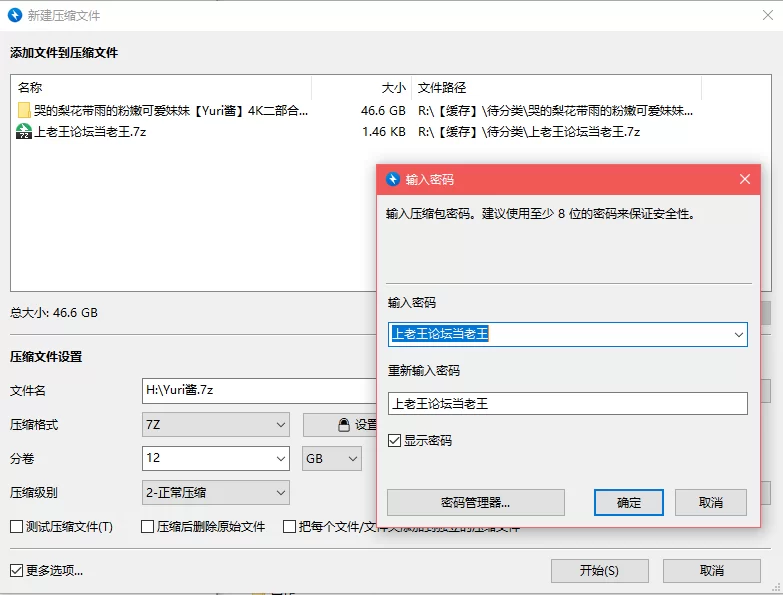
Task: Open the GB unit dropdown
Action: point(332,458)
